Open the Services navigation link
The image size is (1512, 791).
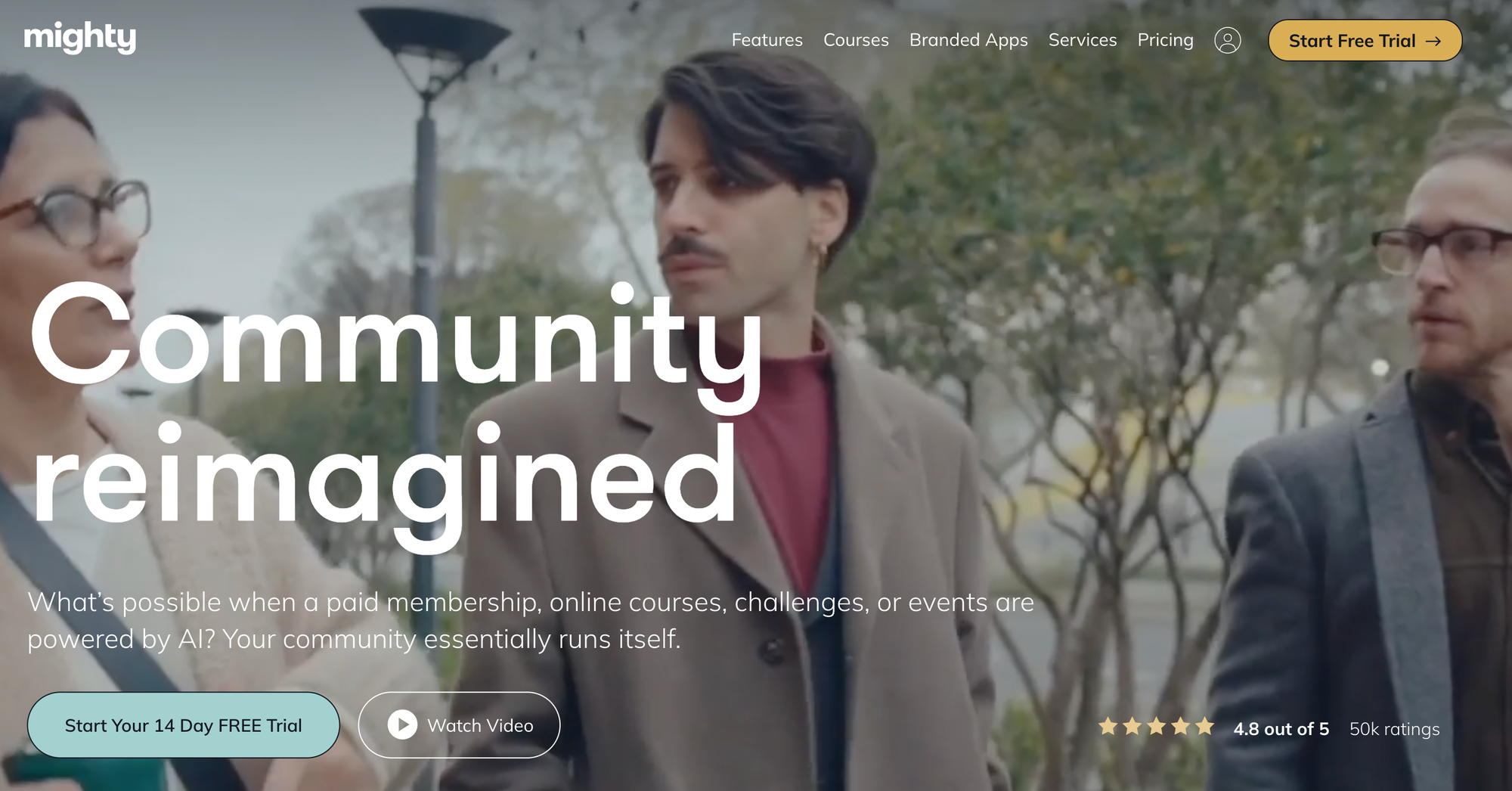(x=1083, y=40)
